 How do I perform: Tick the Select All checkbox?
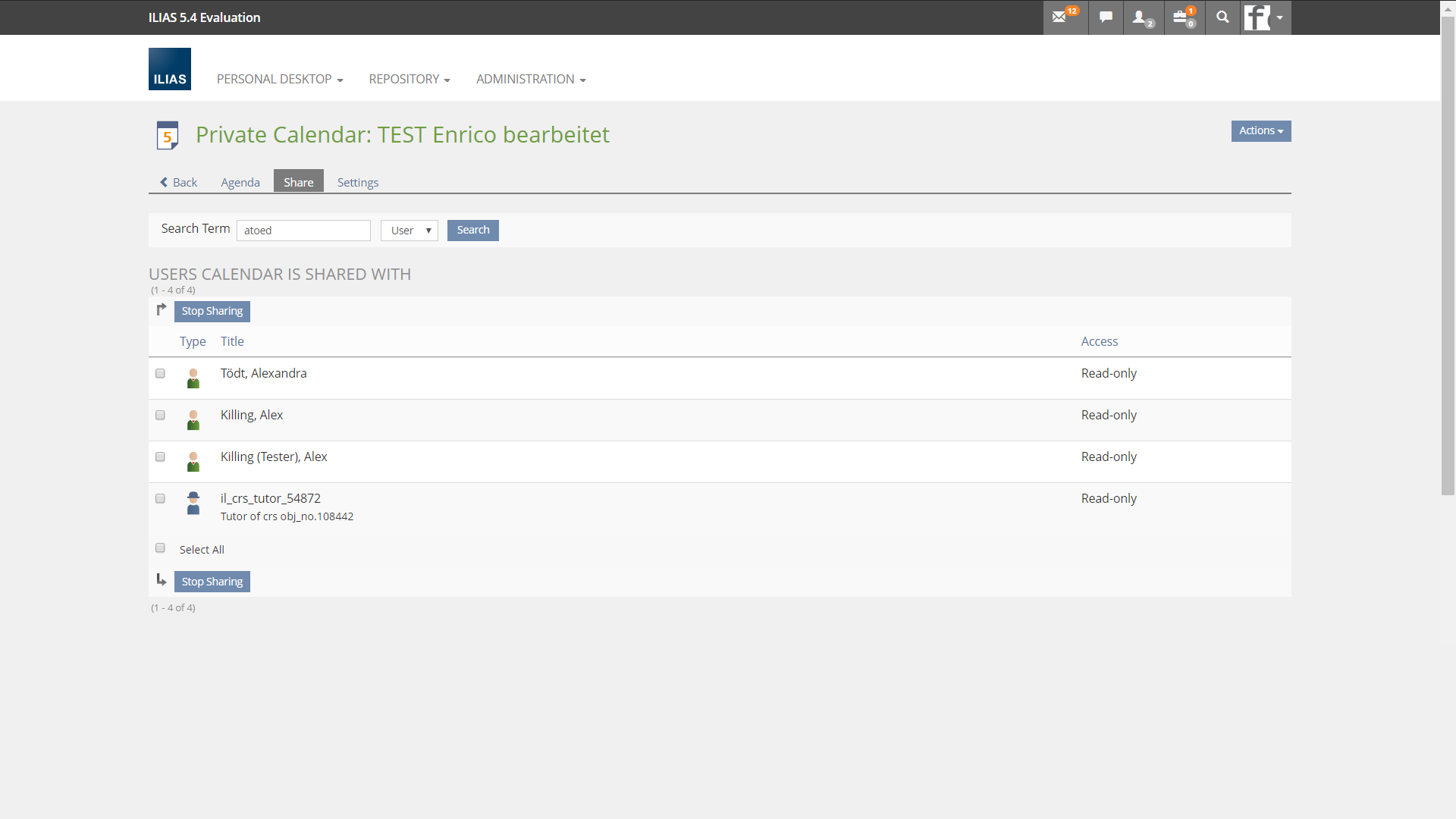pyautogui.click(x=160, y=548)
